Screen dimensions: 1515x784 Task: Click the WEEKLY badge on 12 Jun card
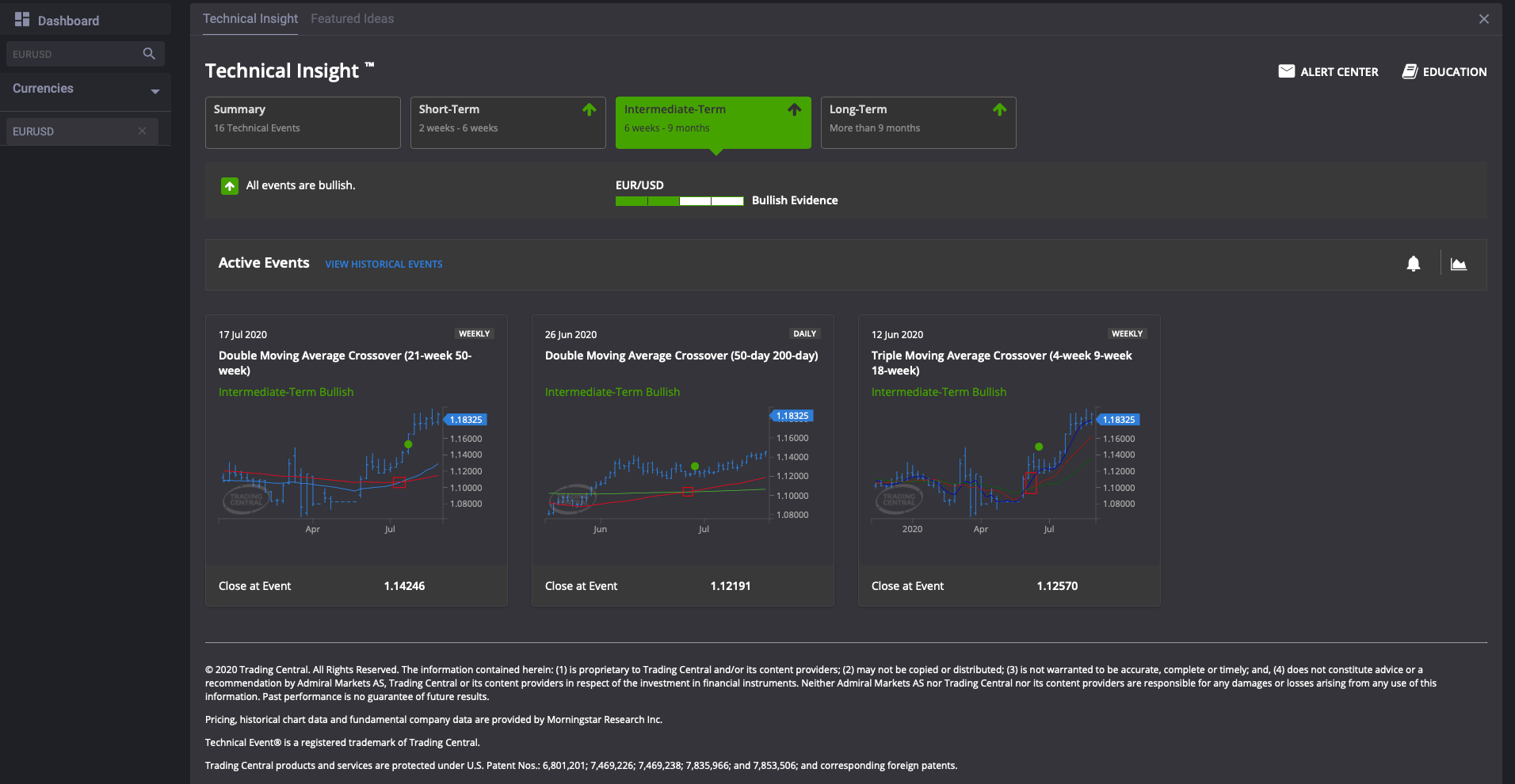point(1127,333)
